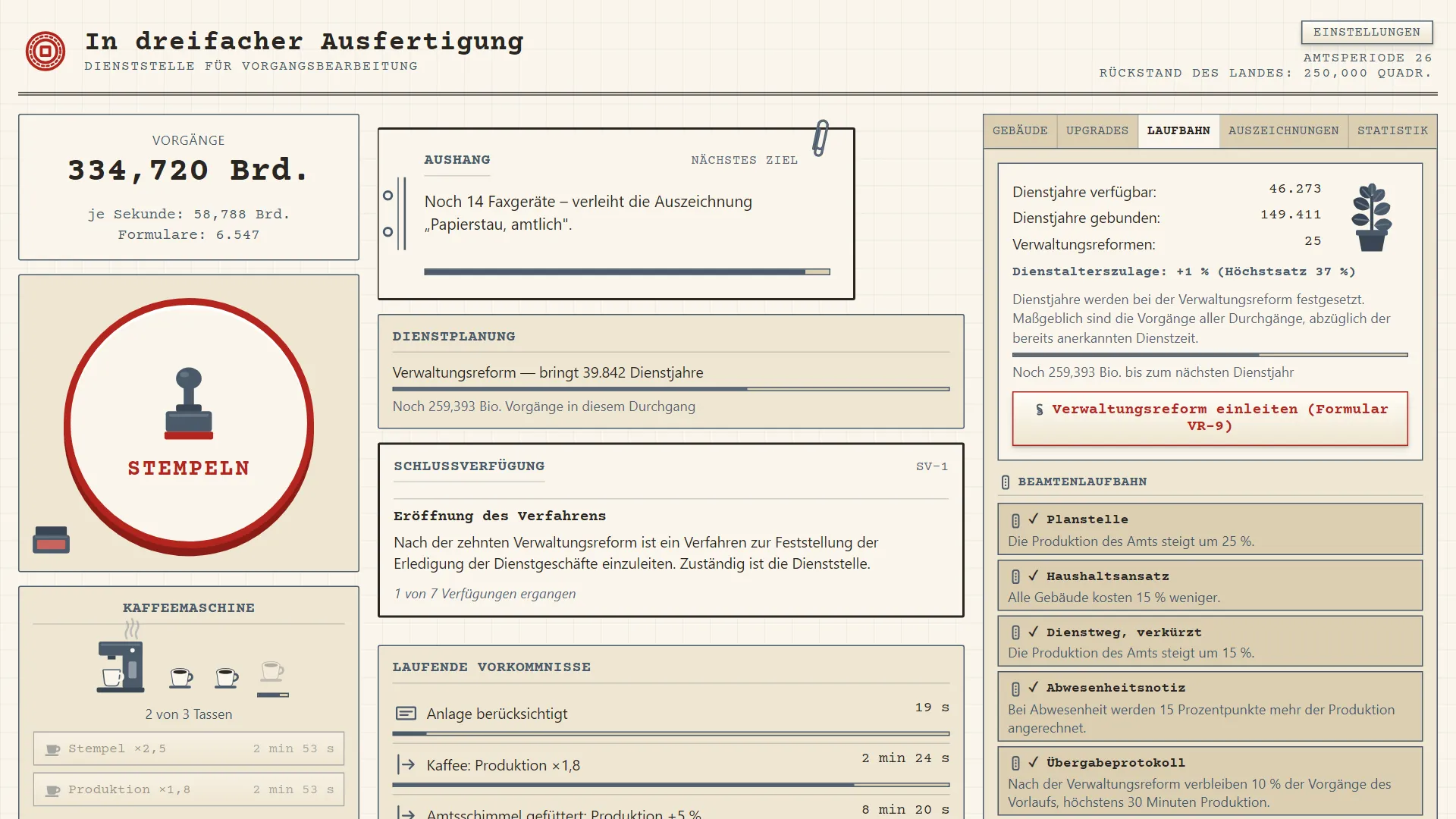The image size is (1456, 819).
Task: Click the Dienstjahre progress bar in Laufbahn
Action: 1210,355
